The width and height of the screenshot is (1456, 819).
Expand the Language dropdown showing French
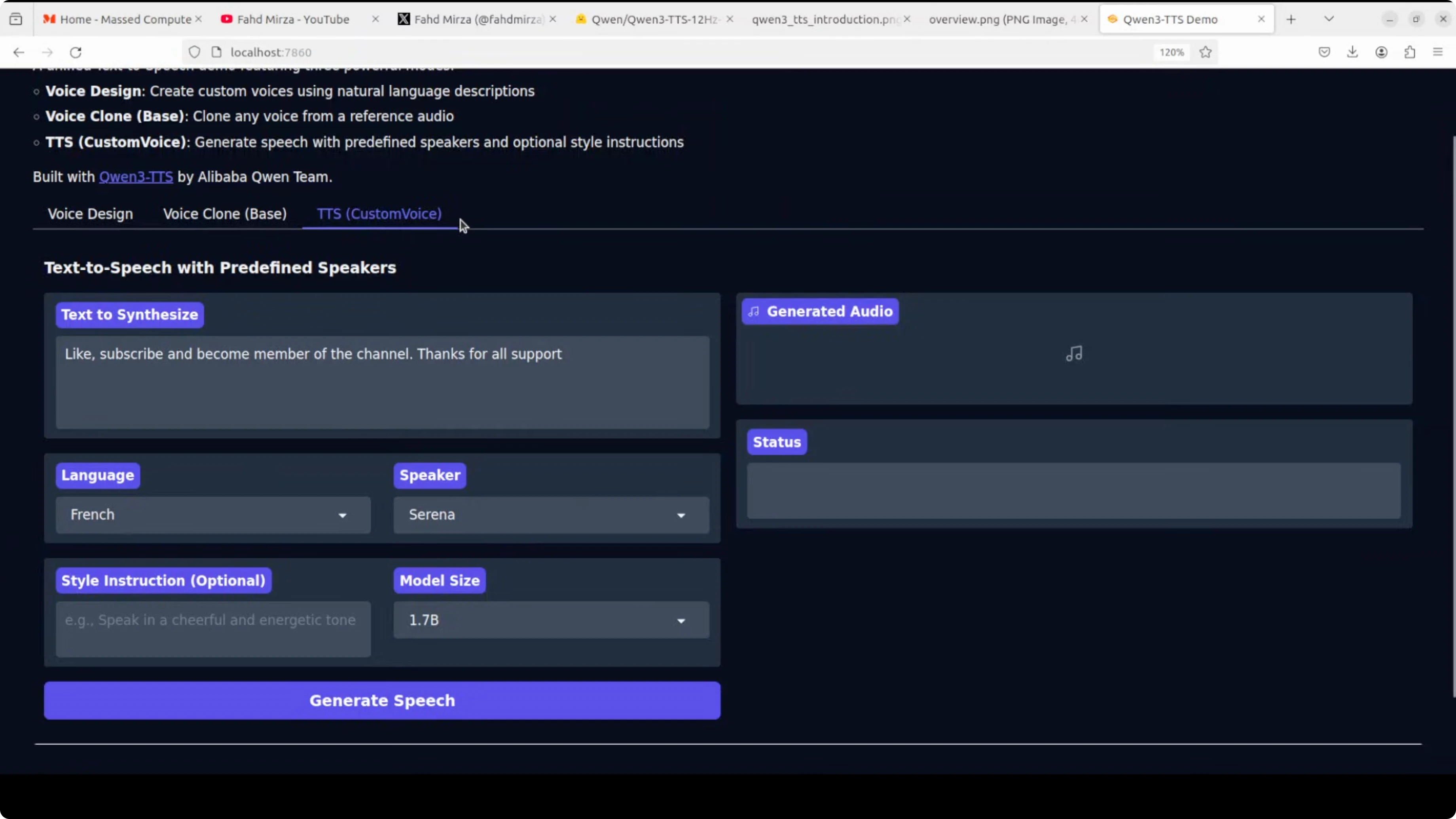[x=213, y=515]
